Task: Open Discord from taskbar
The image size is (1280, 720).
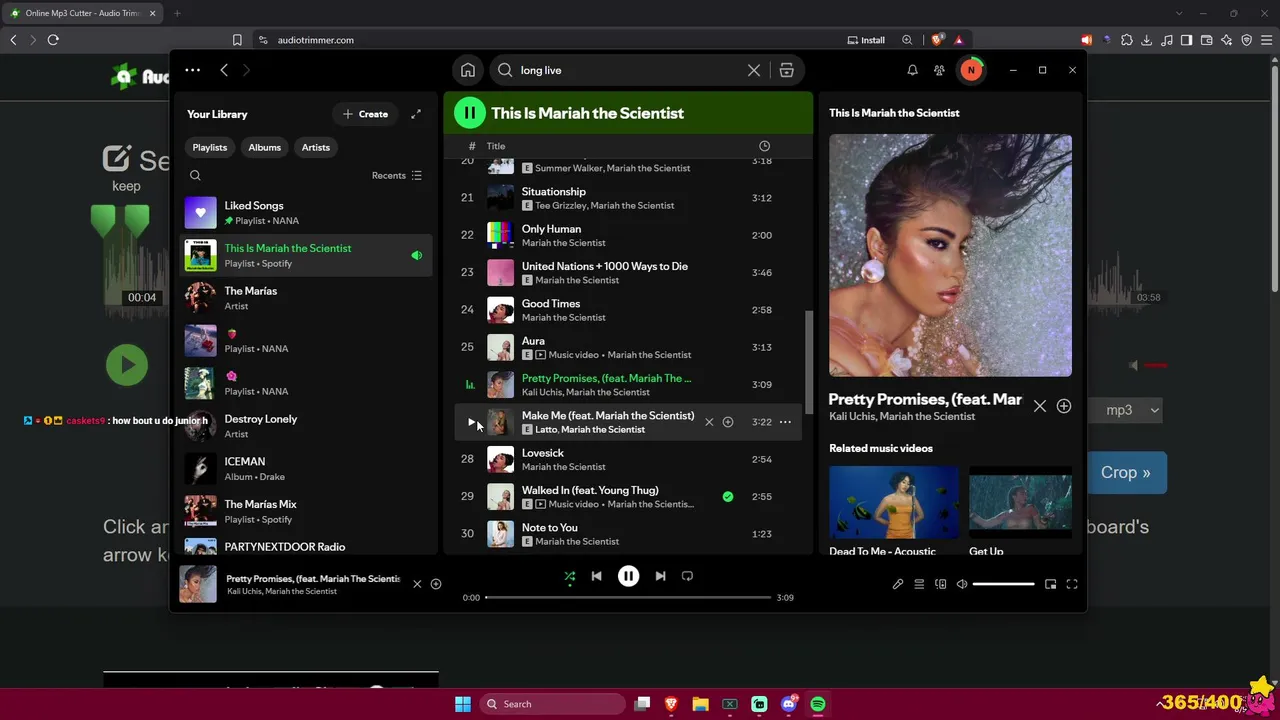Action: 788,704
